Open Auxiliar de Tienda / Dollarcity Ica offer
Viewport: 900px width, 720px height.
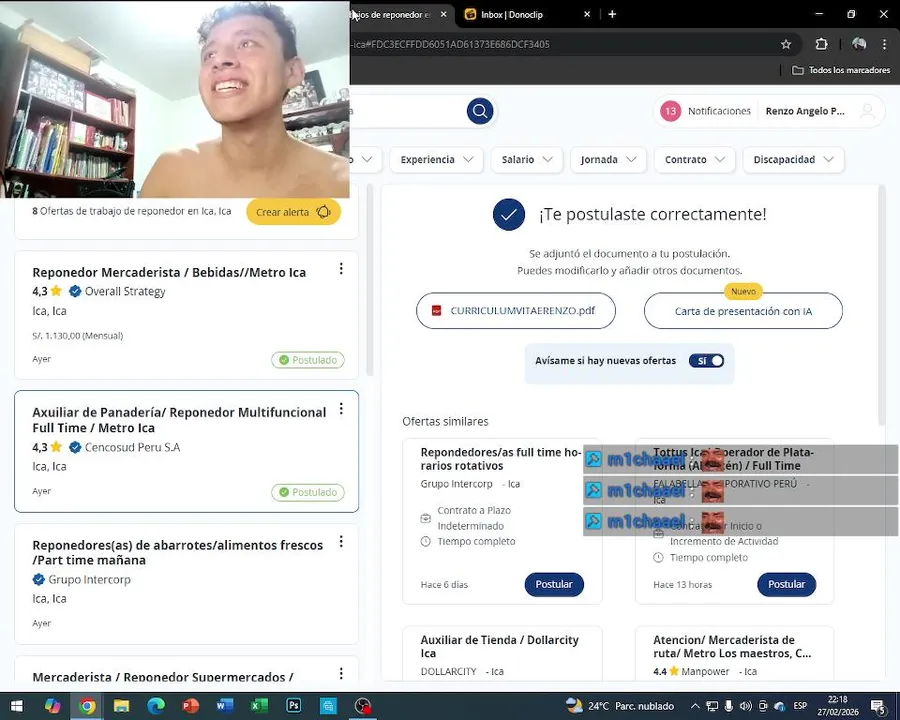click(499, 647)
